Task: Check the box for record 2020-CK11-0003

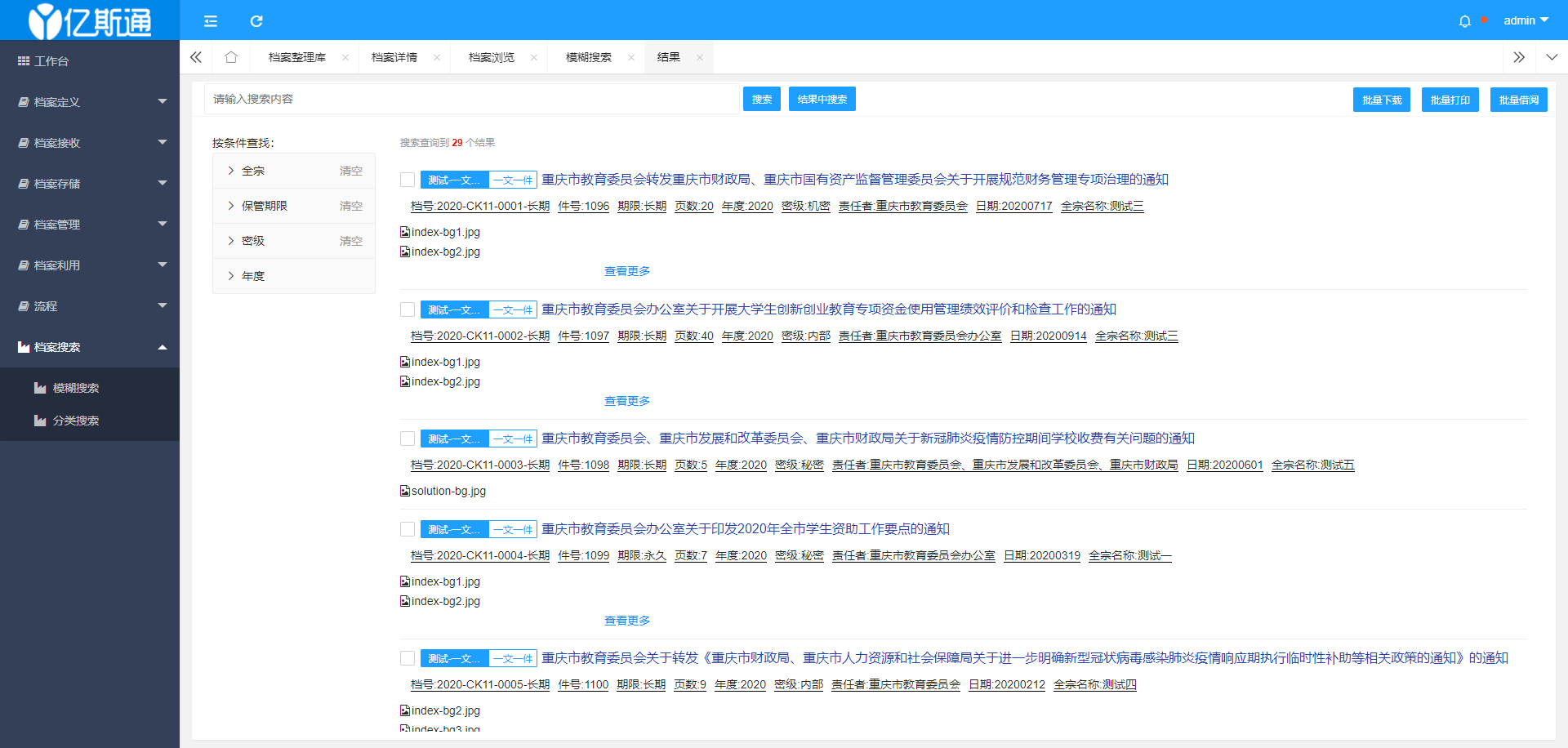Action: (408, 439)
